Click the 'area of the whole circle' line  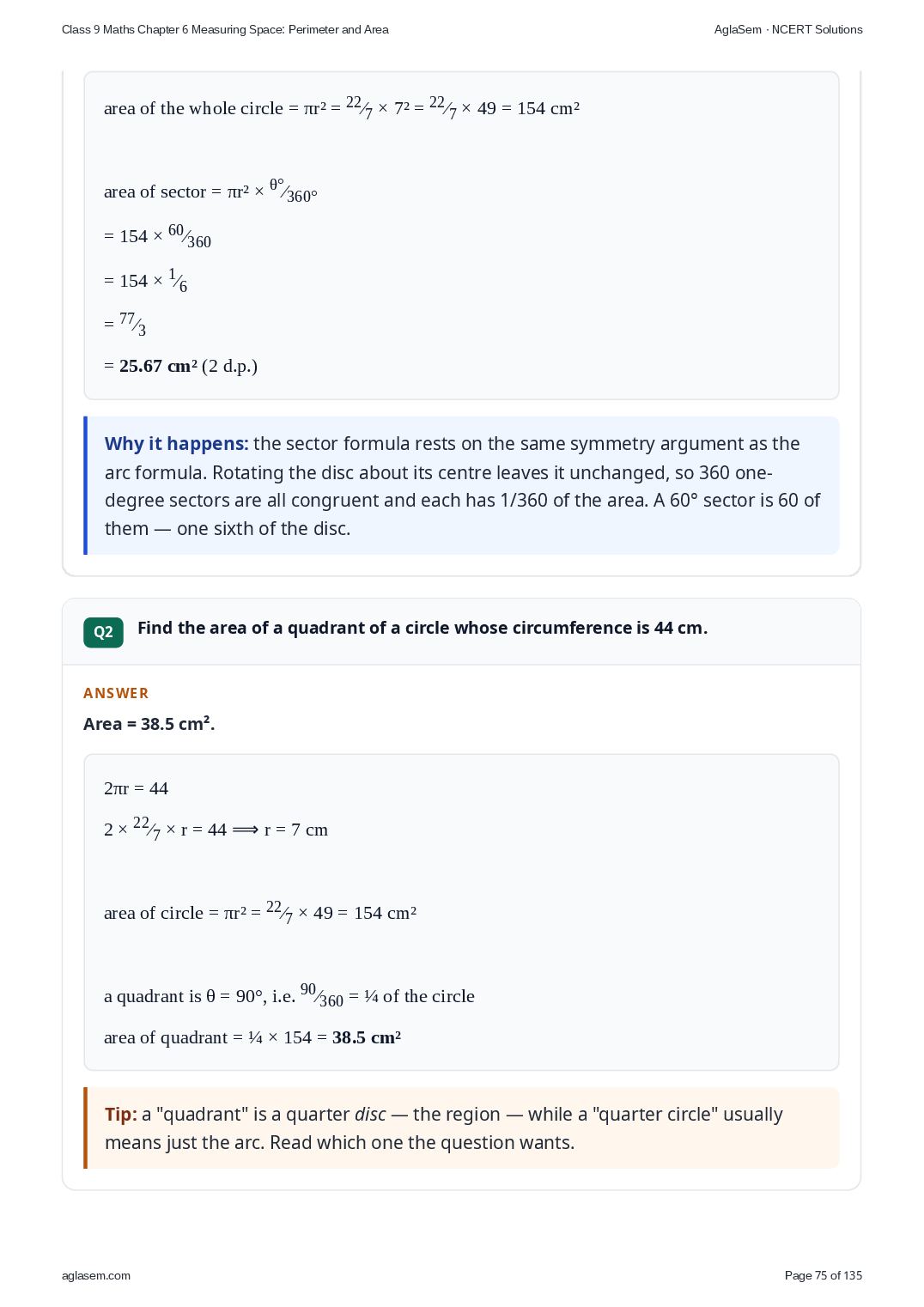pyautogui.click(x=342, y=108)
